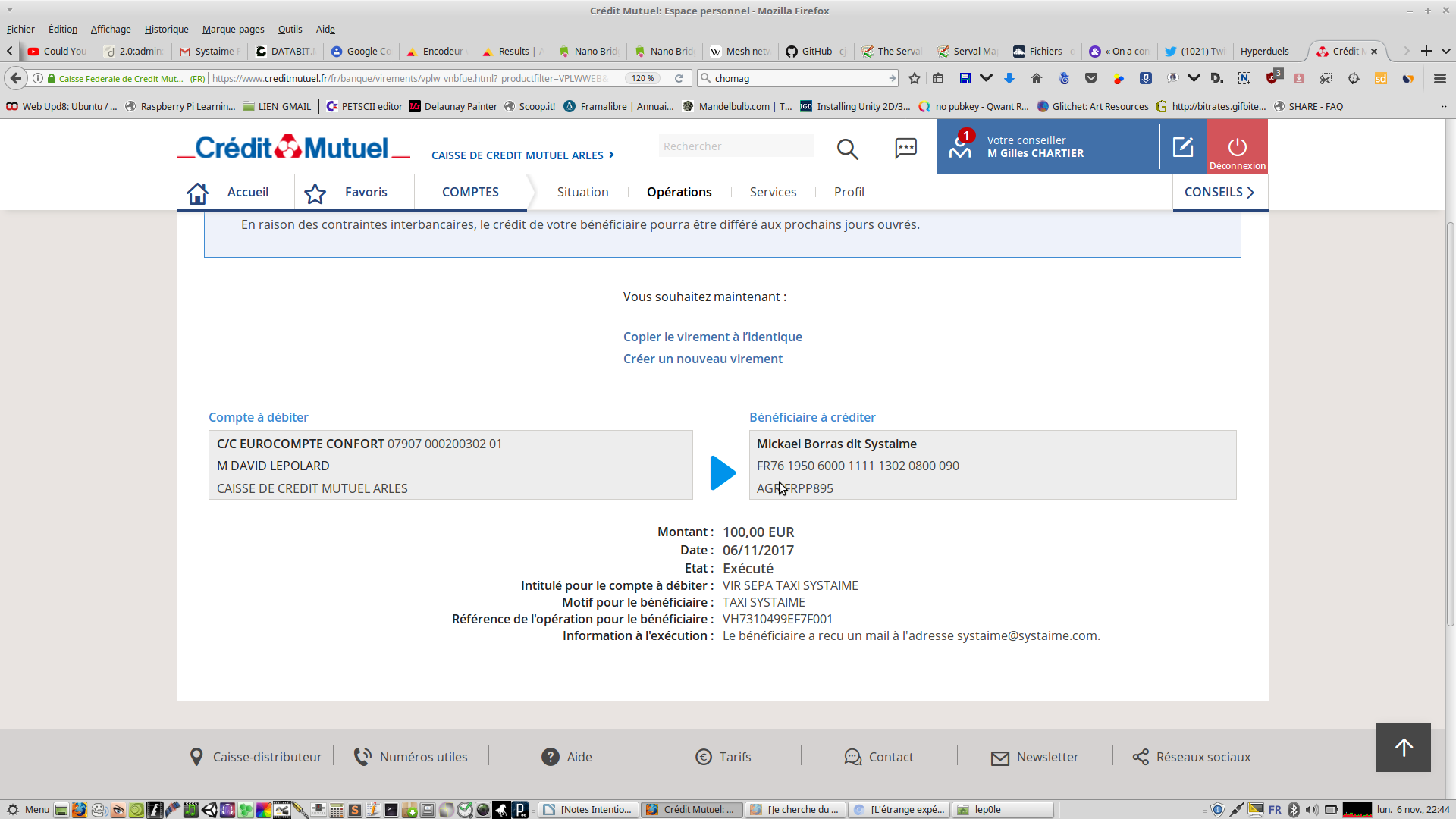1456x819 pixels.
Task: Expand the CONSEILS menu
Action: [x=1219, y=192]
